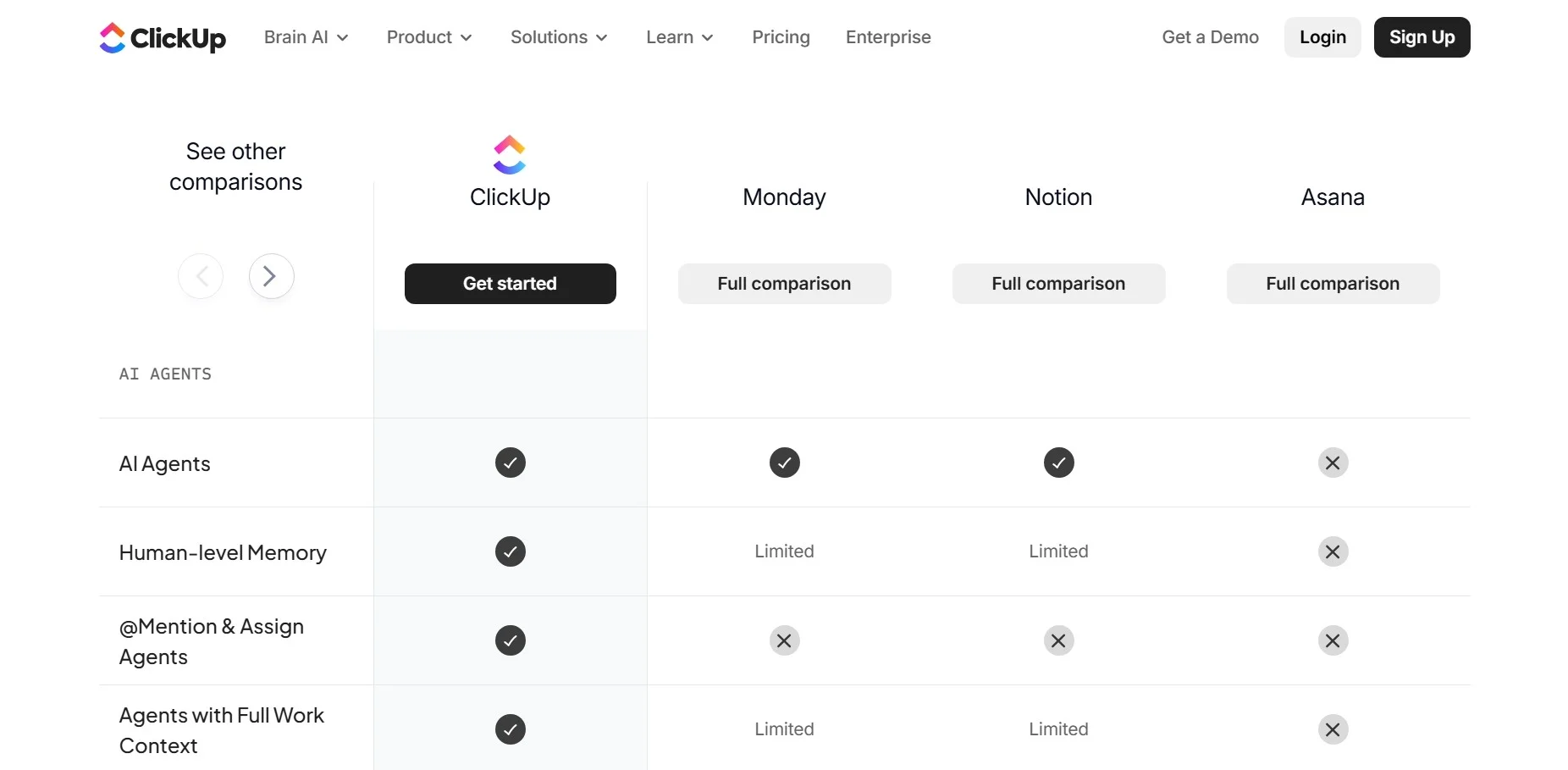The image size is (1568, 770).
Task: Click previous comparisons arrow button
Action: [x=201, y=276]
